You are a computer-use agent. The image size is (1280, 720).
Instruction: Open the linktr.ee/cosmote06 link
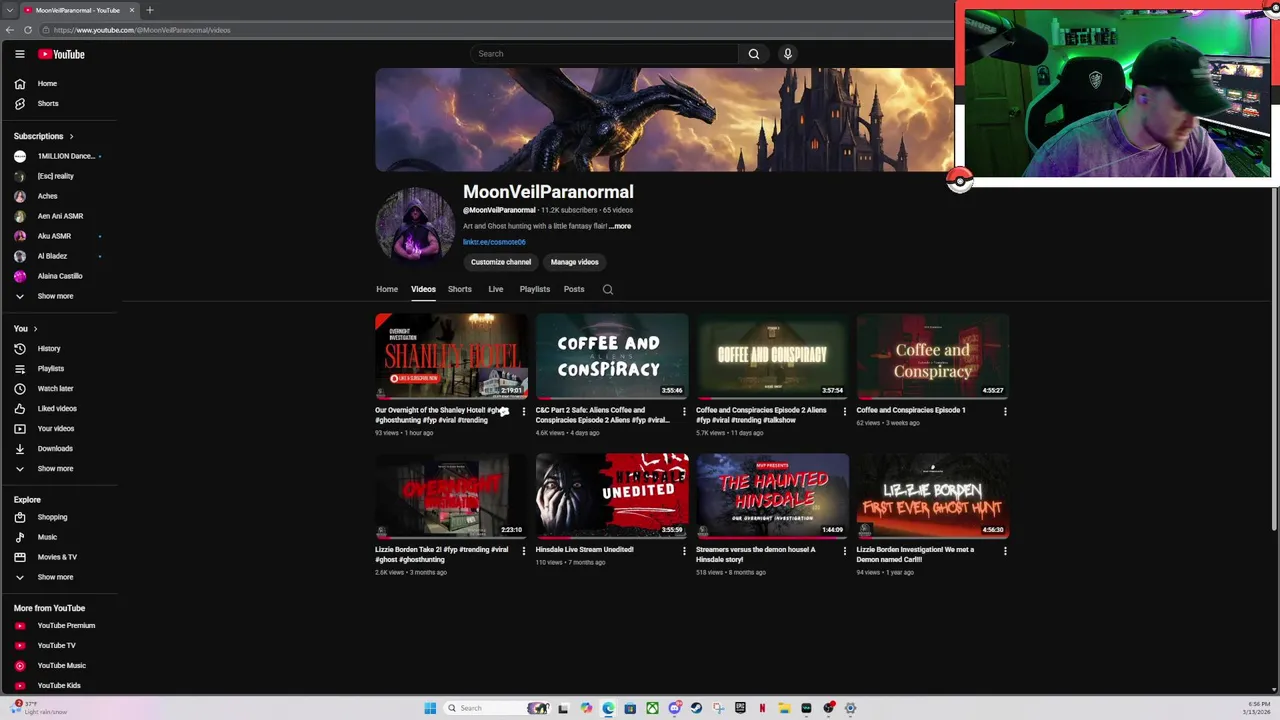tap(494, 242)
